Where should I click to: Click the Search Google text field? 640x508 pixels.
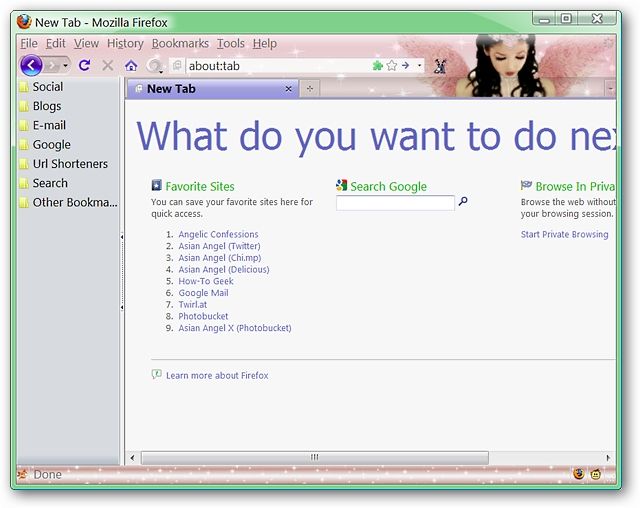[395, 203]
